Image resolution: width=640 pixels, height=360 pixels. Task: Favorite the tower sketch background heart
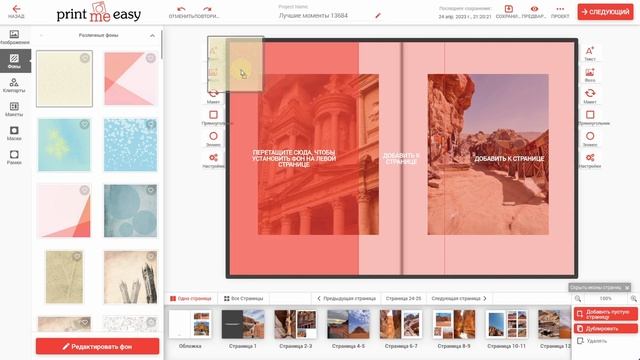(151, 256)
